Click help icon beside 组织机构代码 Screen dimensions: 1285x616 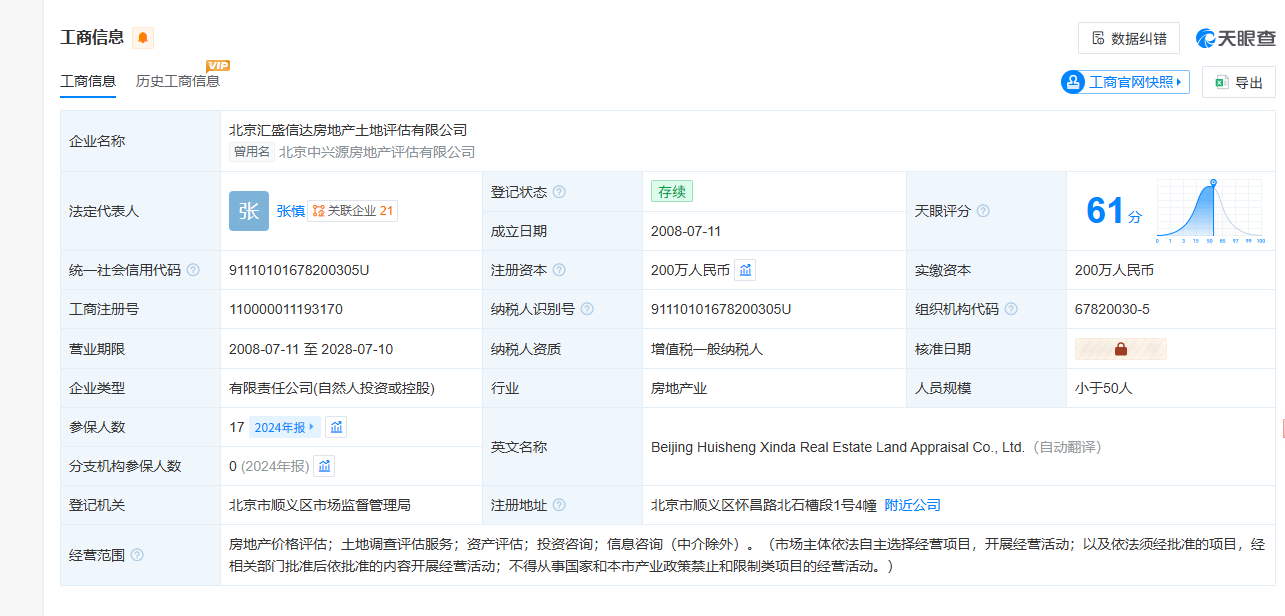(1012, 309)
